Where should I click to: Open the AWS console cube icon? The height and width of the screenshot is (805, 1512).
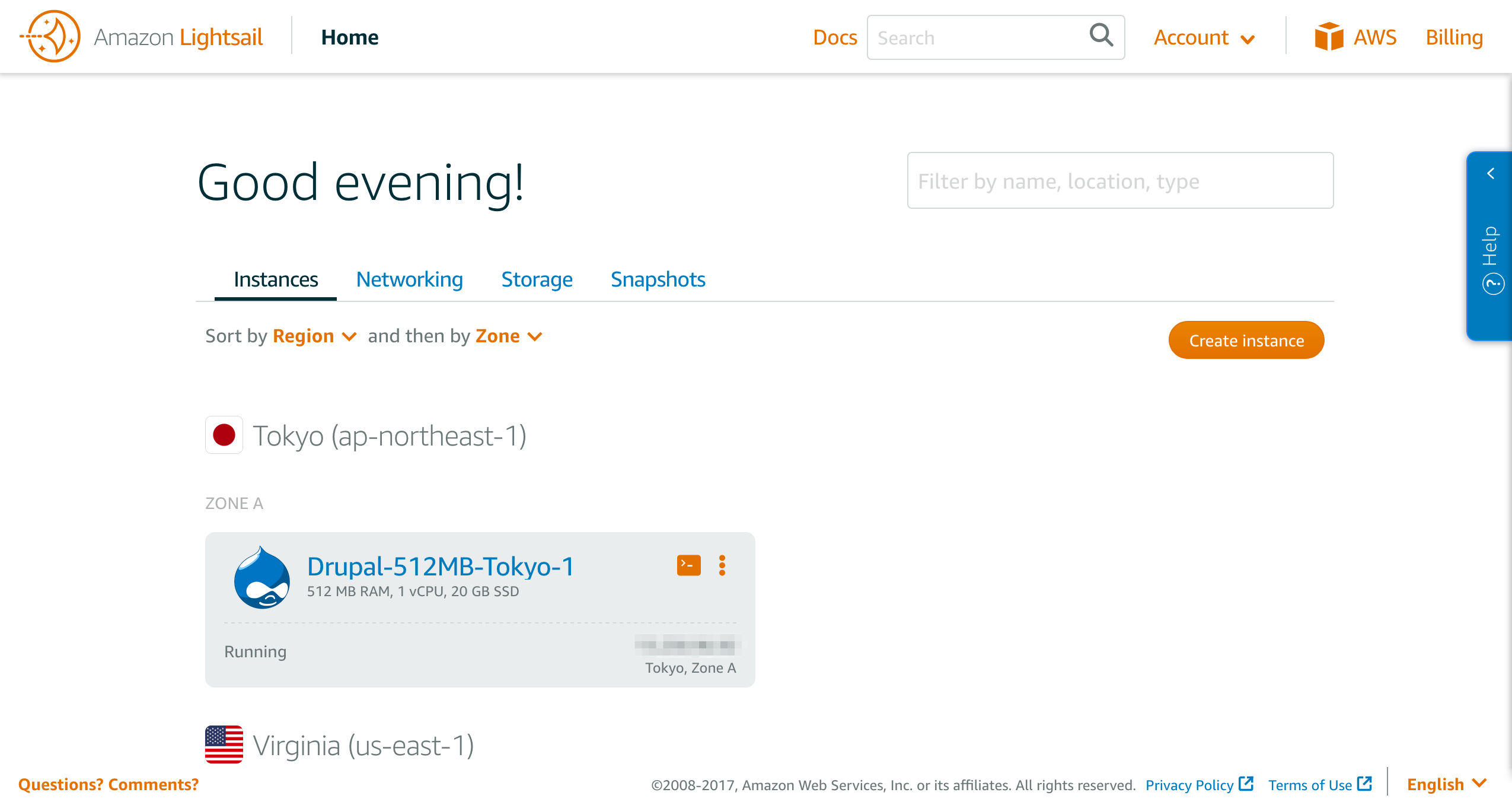tap(1328, 37)
